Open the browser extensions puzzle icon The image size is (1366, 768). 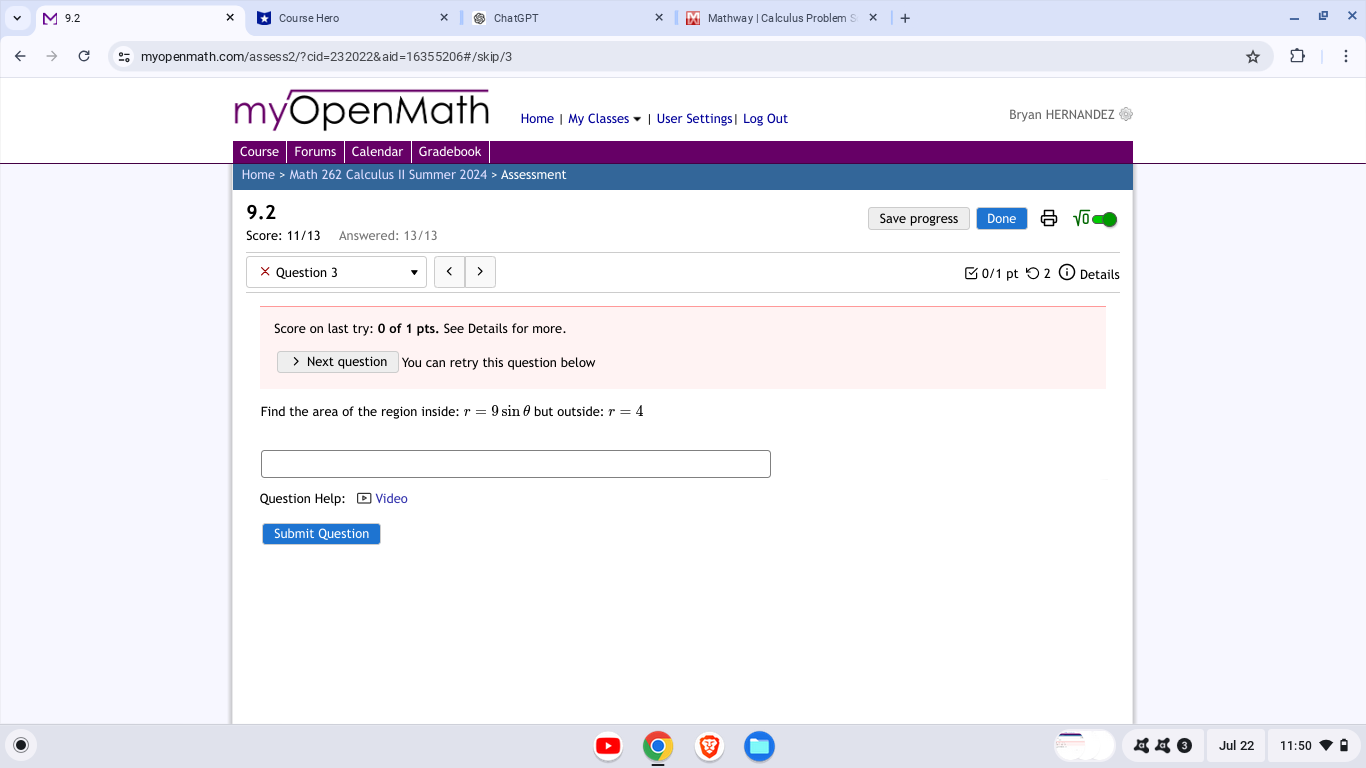[x=1298, y=56]
